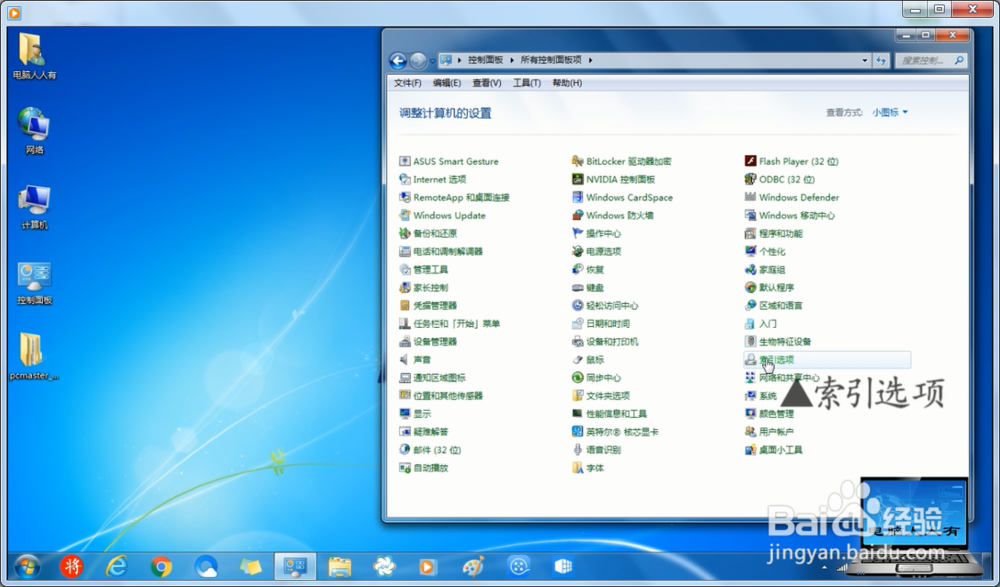The width and height of the screenshot is (1000, 587).
Task: Open the 网络和共享中心 link
Action: [789, 378]
